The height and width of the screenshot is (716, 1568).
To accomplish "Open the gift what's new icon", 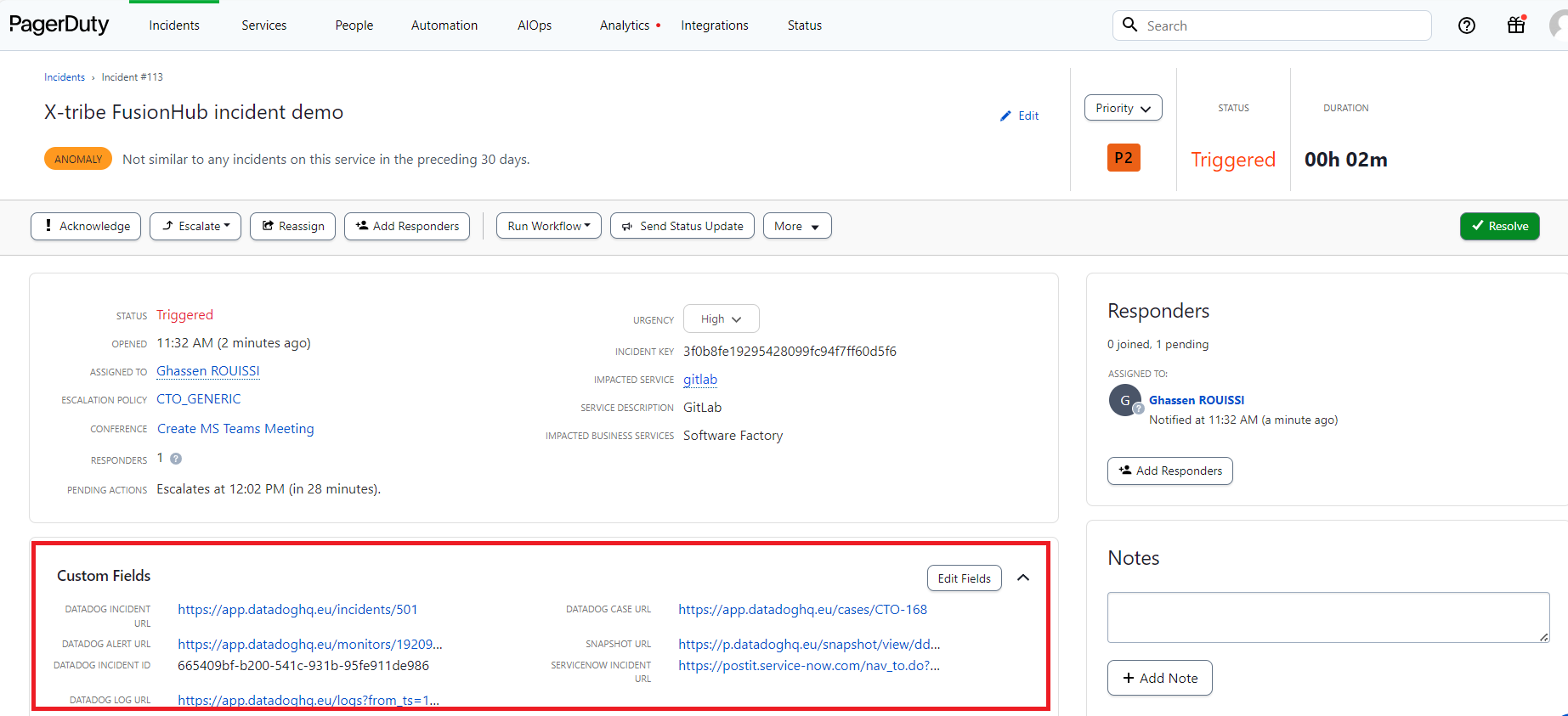I will 1516,25.
